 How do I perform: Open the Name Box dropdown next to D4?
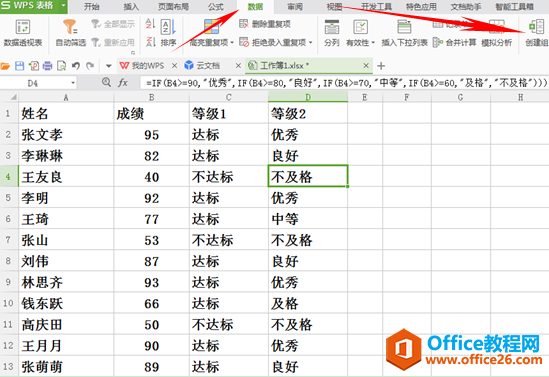click(73, 83)
